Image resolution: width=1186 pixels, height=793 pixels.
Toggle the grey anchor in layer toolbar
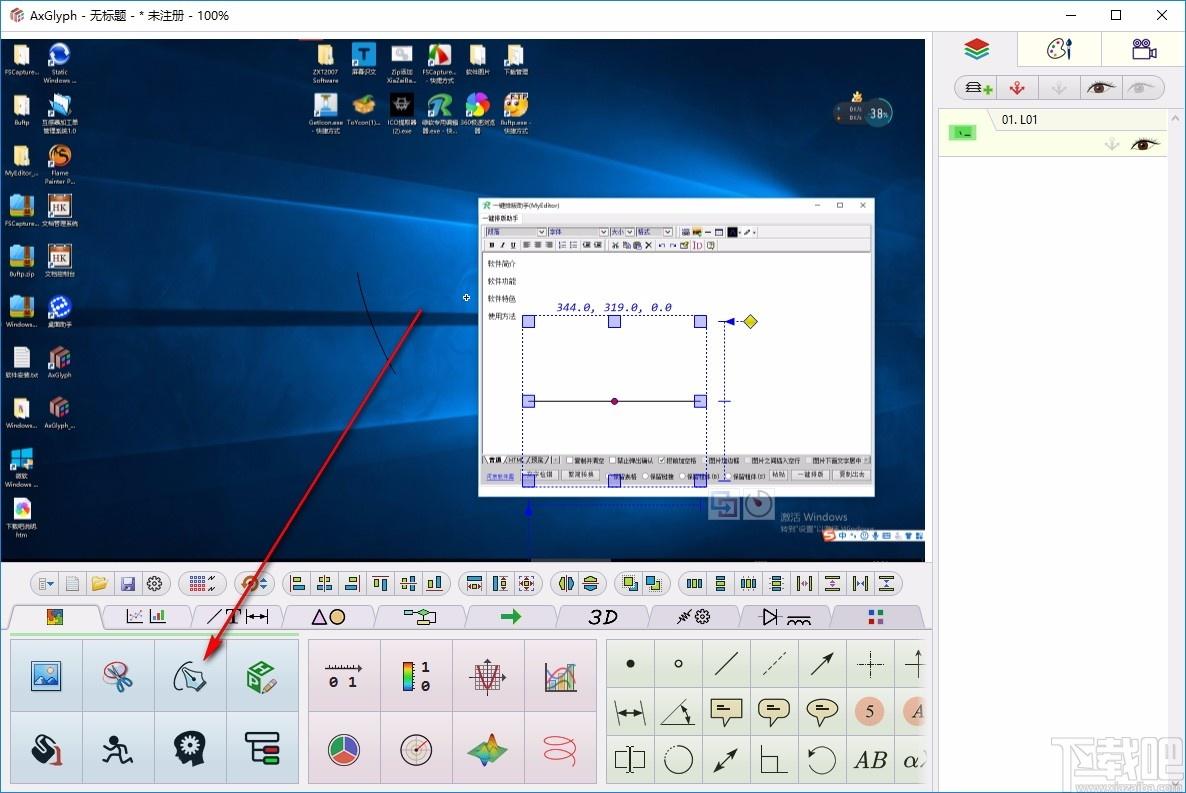[x=1059, y=88]
